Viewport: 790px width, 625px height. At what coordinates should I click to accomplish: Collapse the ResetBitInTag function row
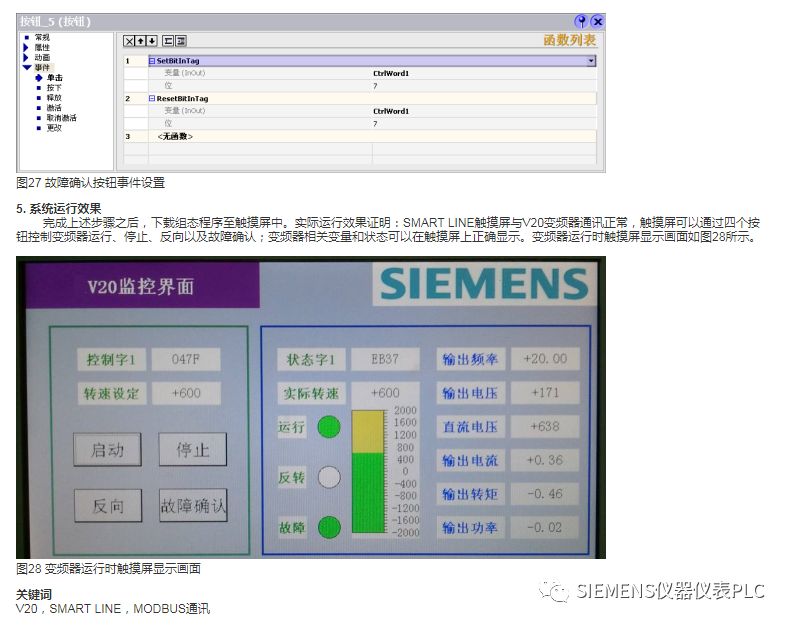click(152, 98)
